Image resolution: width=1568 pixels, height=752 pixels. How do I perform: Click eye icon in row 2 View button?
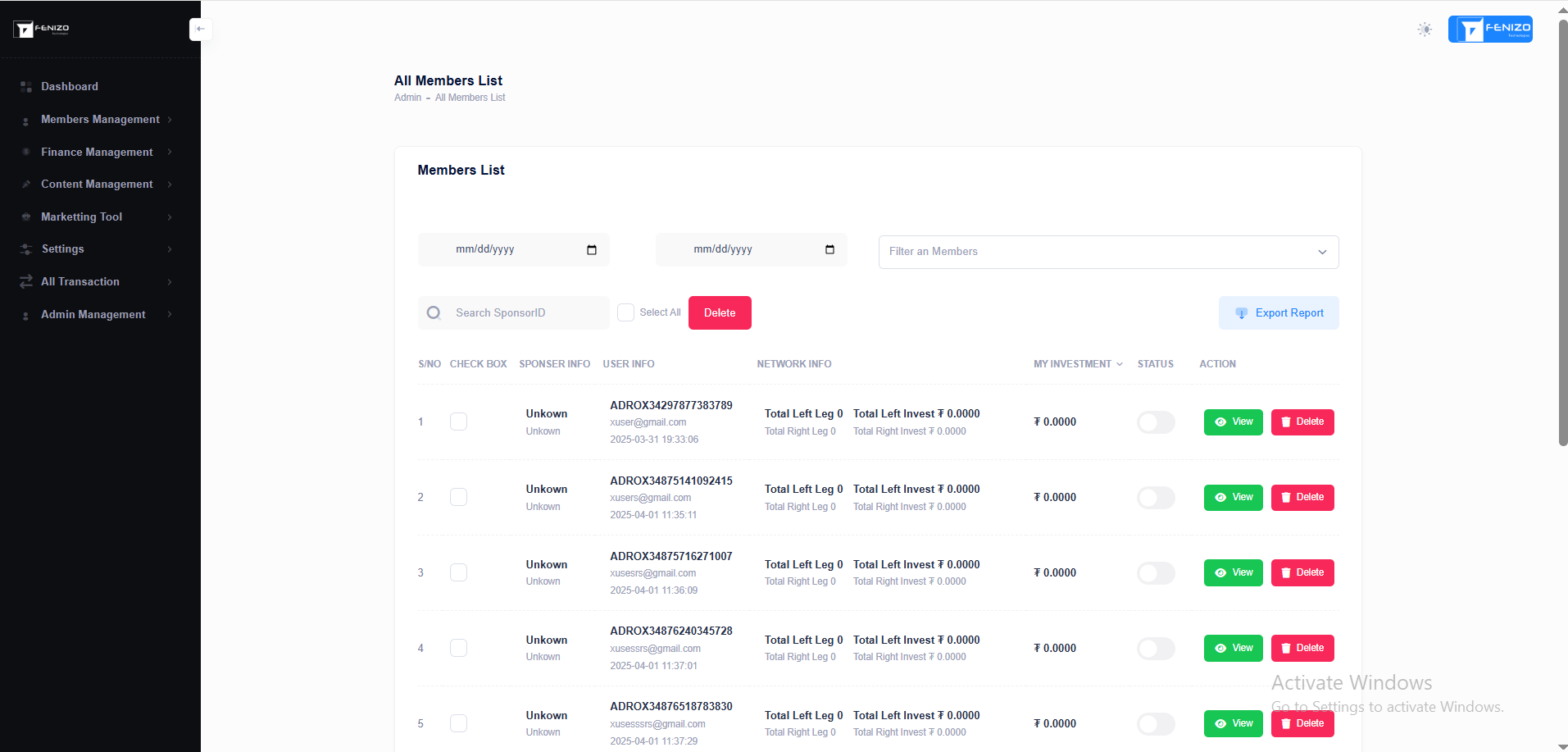tap(1220, 498)
